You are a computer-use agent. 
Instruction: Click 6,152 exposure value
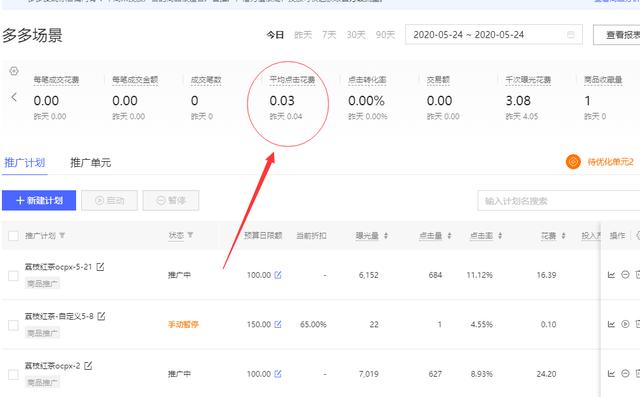pos(369,275)
